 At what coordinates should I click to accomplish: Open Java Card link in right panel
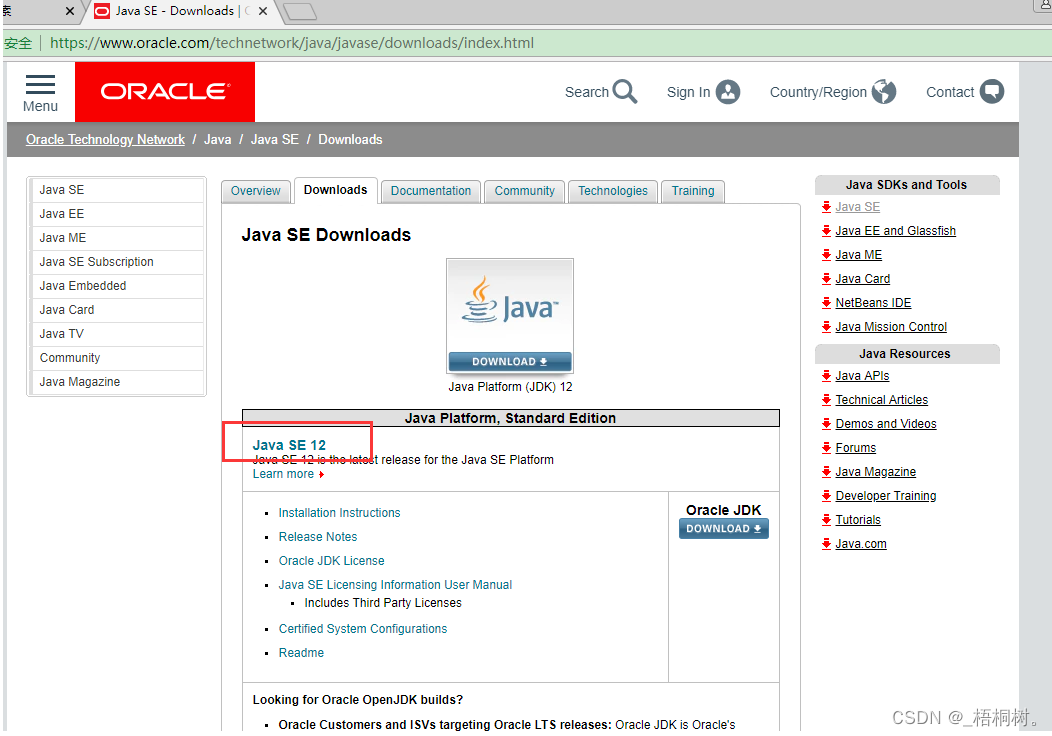[863, 279]
